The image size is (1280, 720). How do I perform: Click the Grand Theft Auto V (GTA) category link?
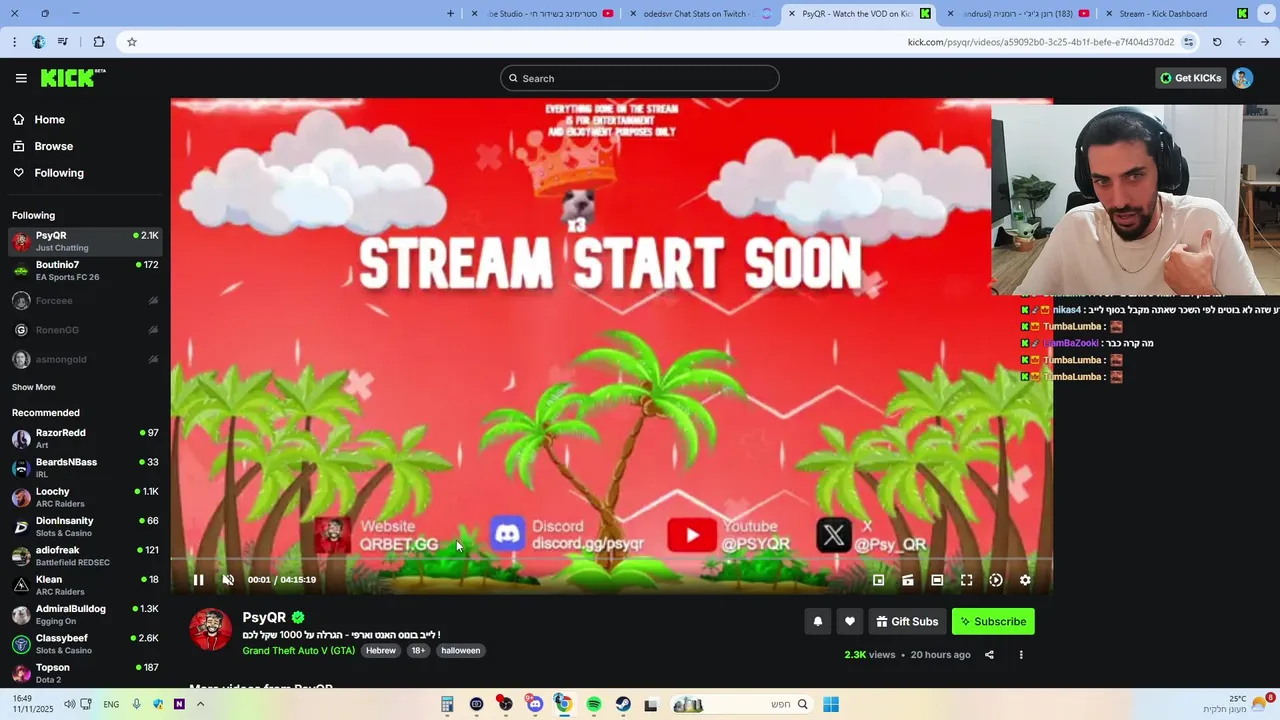click(x=298, y=650)
